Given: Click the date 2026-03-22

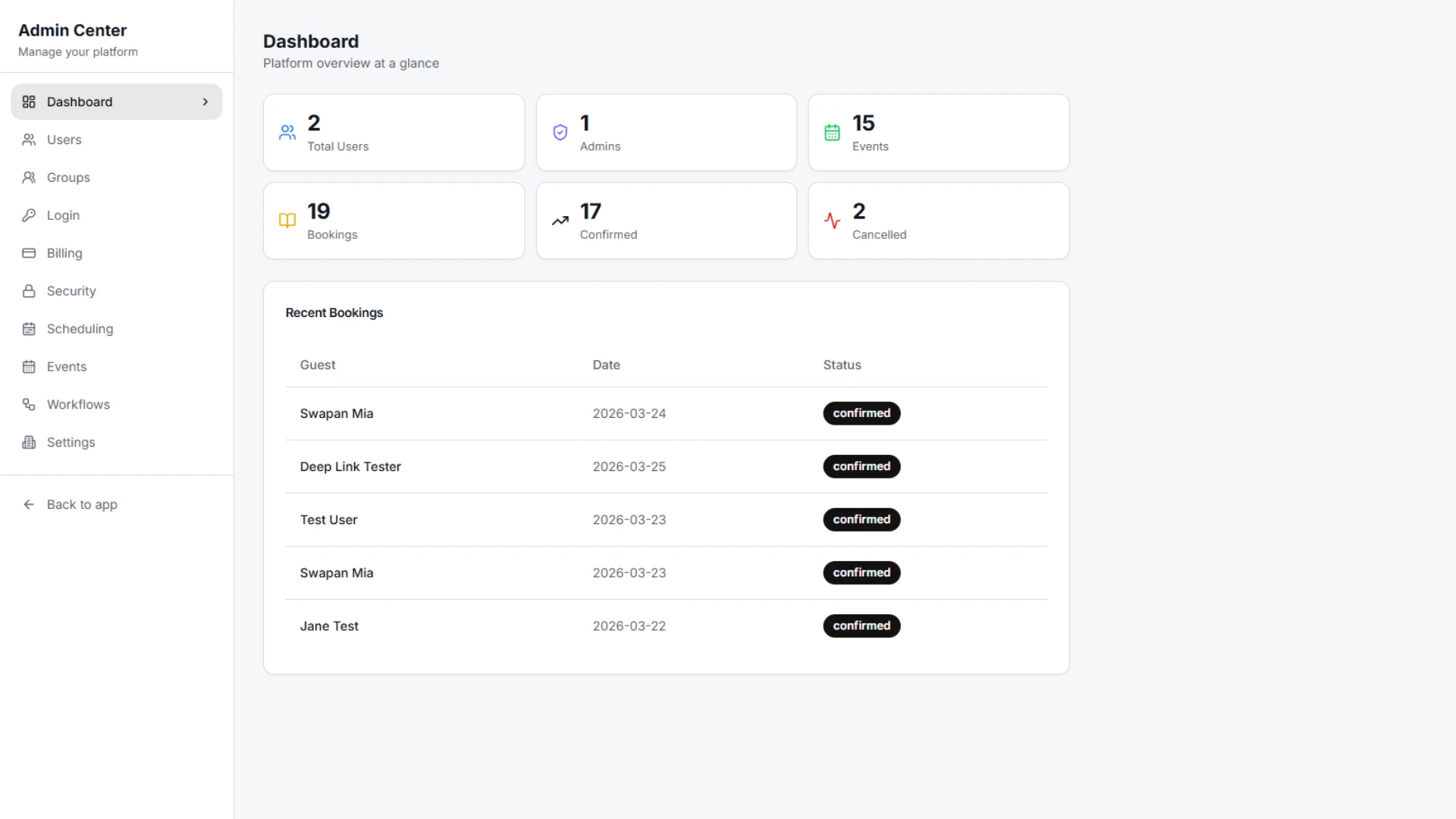Looking at the screenshot, I should pos(629,626).
